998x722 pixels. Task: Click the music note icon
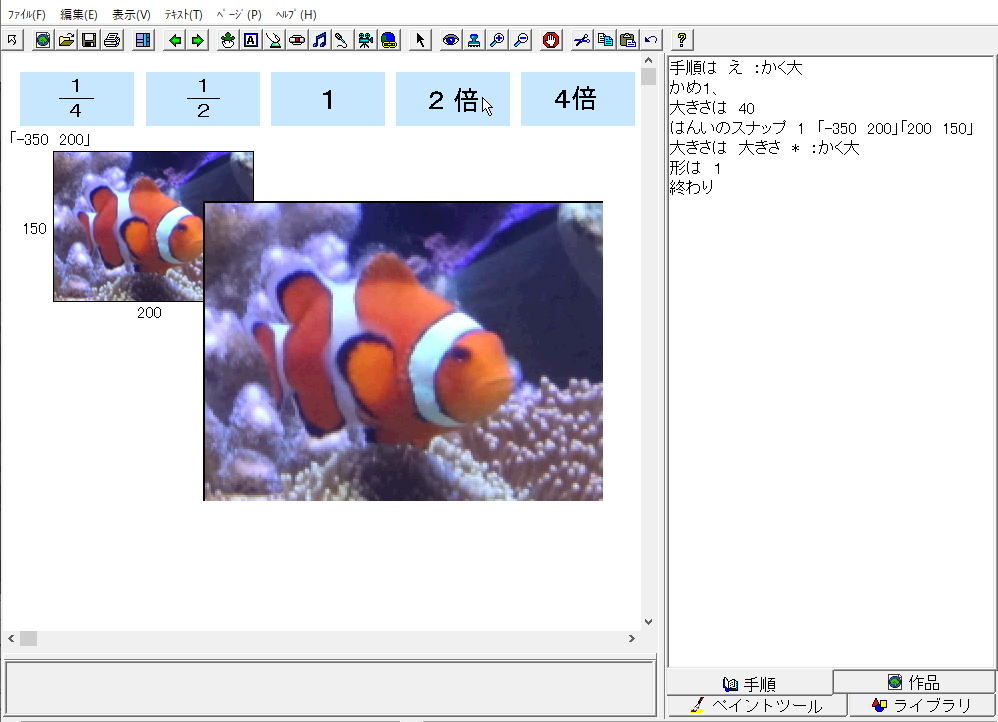(x=320, y=40)
